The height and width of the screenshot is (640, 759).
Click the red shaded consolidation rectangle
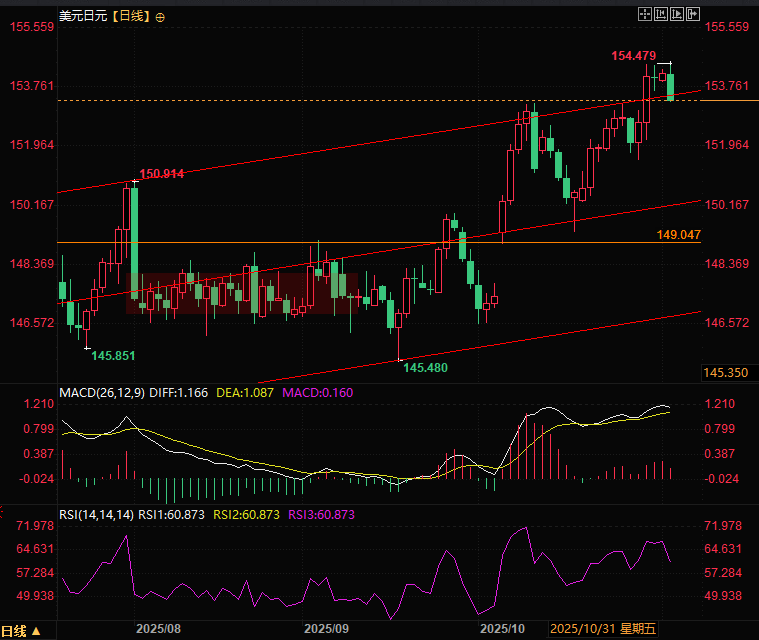point(242,293)
